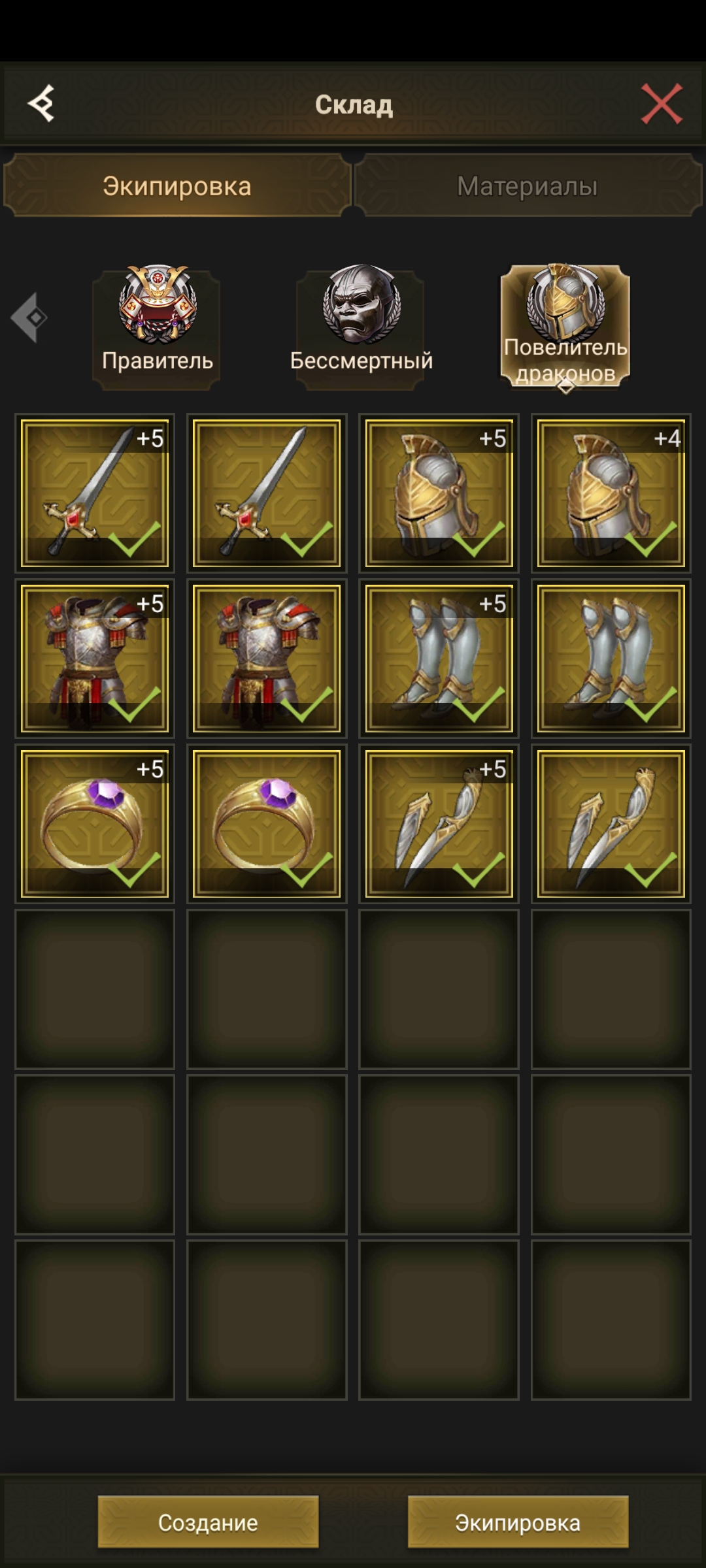706x1568 pixels.
Task: Switch to the Материалы tab
Action: (528, 186)
